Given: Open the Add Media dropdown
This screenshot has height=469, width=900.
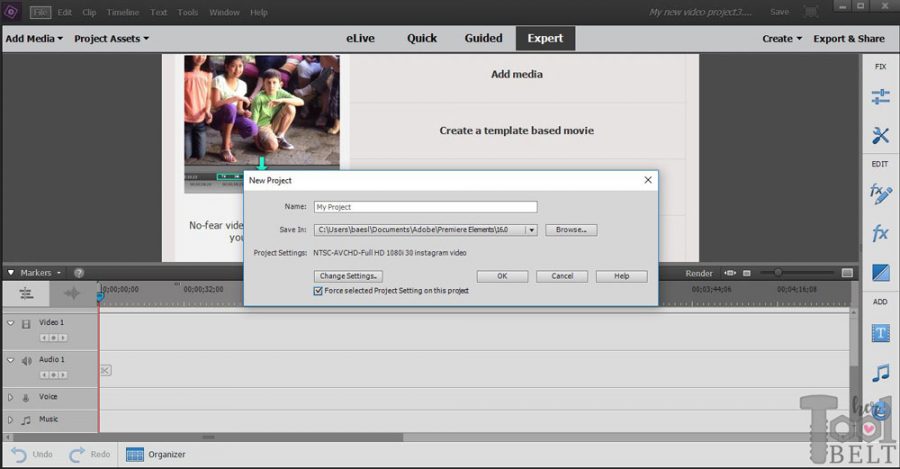Looking at the screenshot, I should (x=34, y=38).
